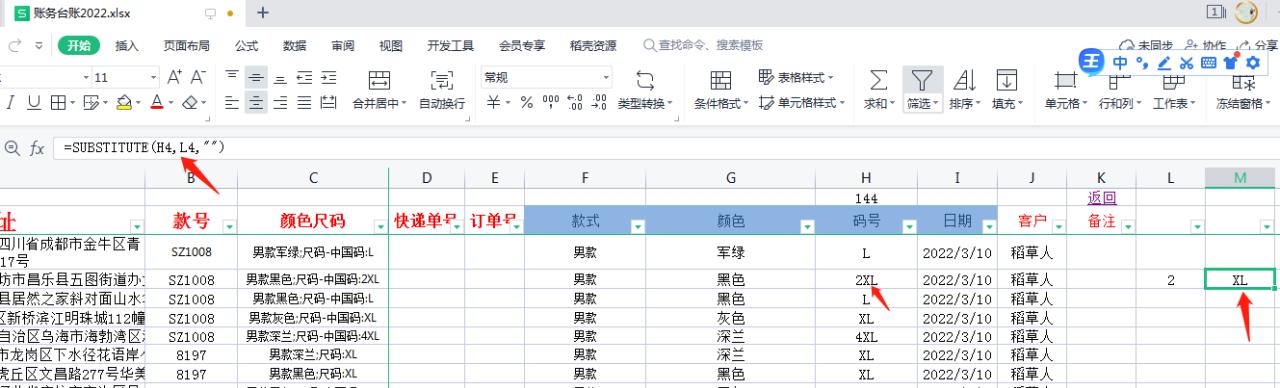This screenshot has width=1280, height=388.
Task: Toggle underline formatting
Action: pos(34,102)
